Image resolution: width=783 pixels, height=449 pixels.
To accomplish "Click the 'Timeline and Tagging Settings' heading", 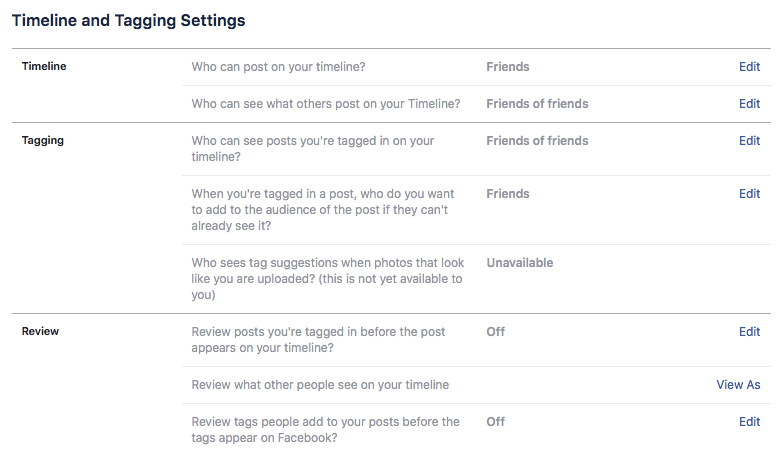I will click(x=128, y=20).
